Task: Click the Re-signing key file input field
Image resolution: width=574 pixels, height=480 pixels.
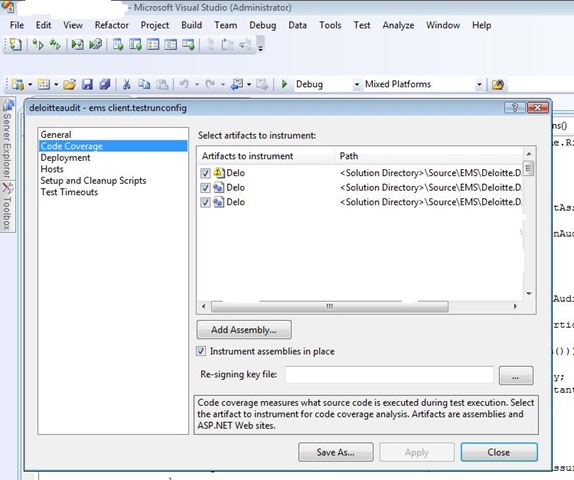Action: (x=390, y=375)
